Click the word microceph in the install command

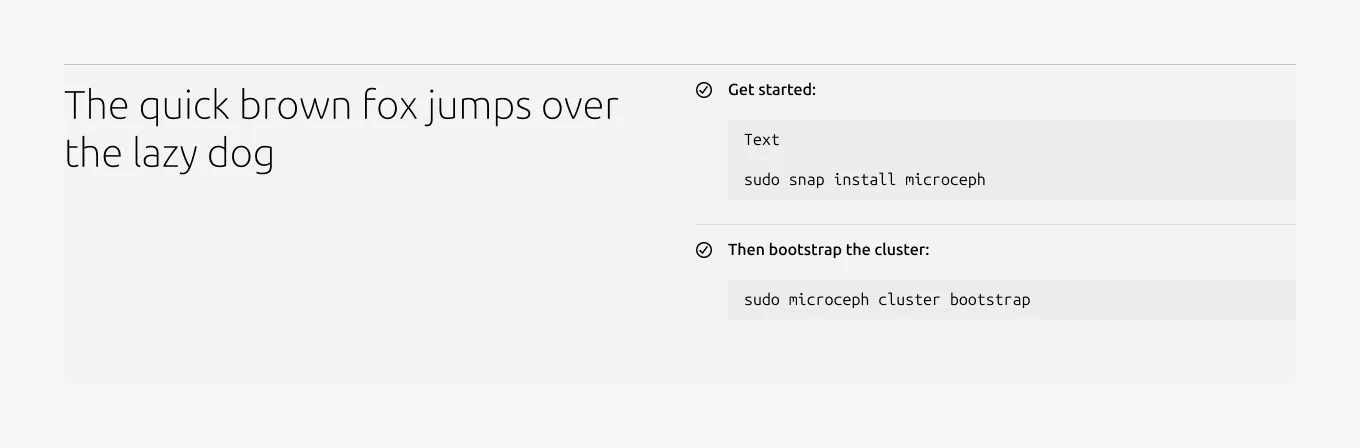coord(945,180)
